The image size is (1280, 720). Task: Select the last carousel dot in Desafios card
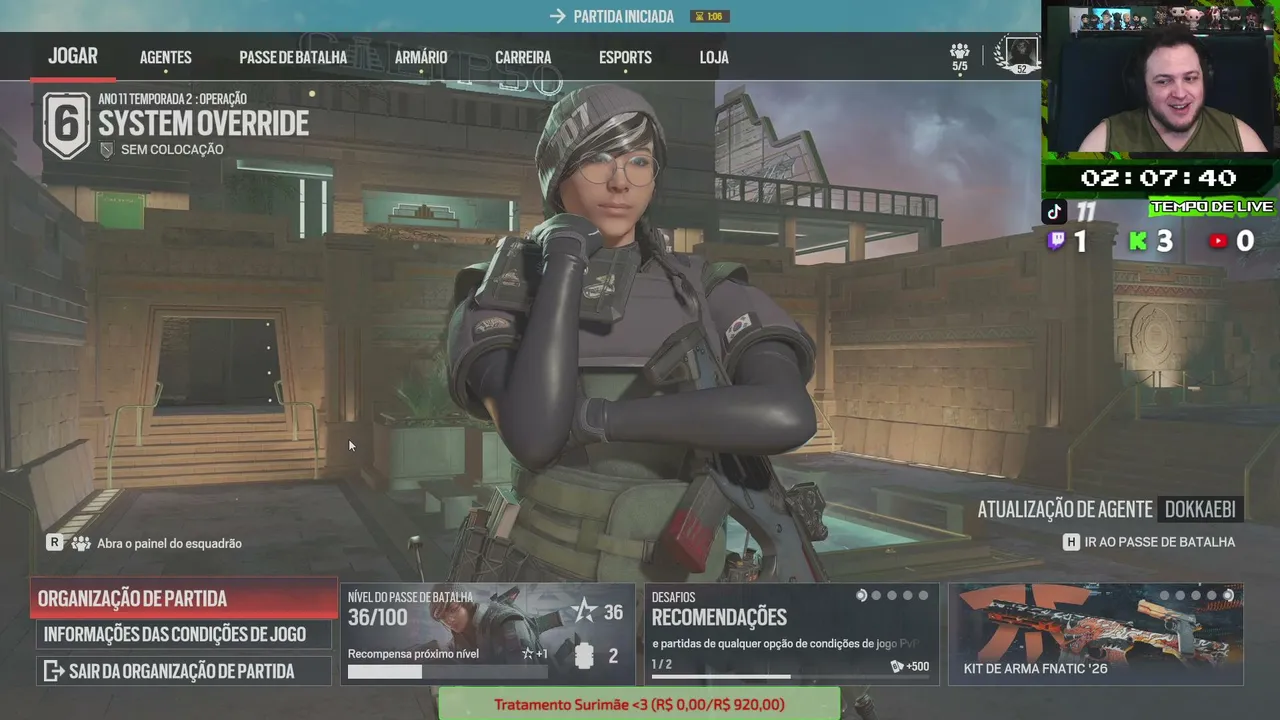coord(923,596)
